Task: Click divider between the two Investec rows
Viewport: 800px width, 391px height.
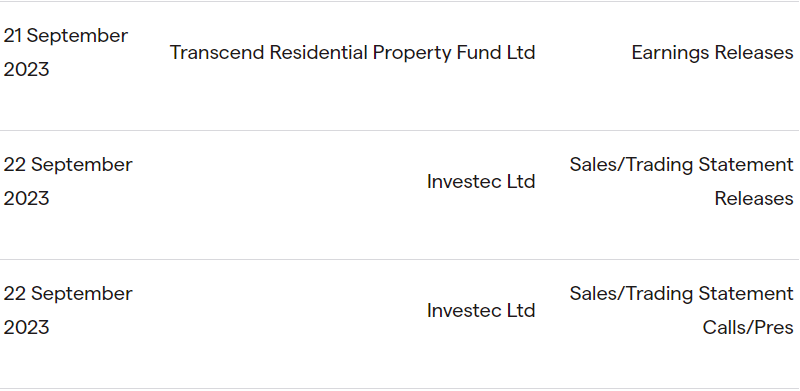Action: pyautogui.click(x=400, y=259)
